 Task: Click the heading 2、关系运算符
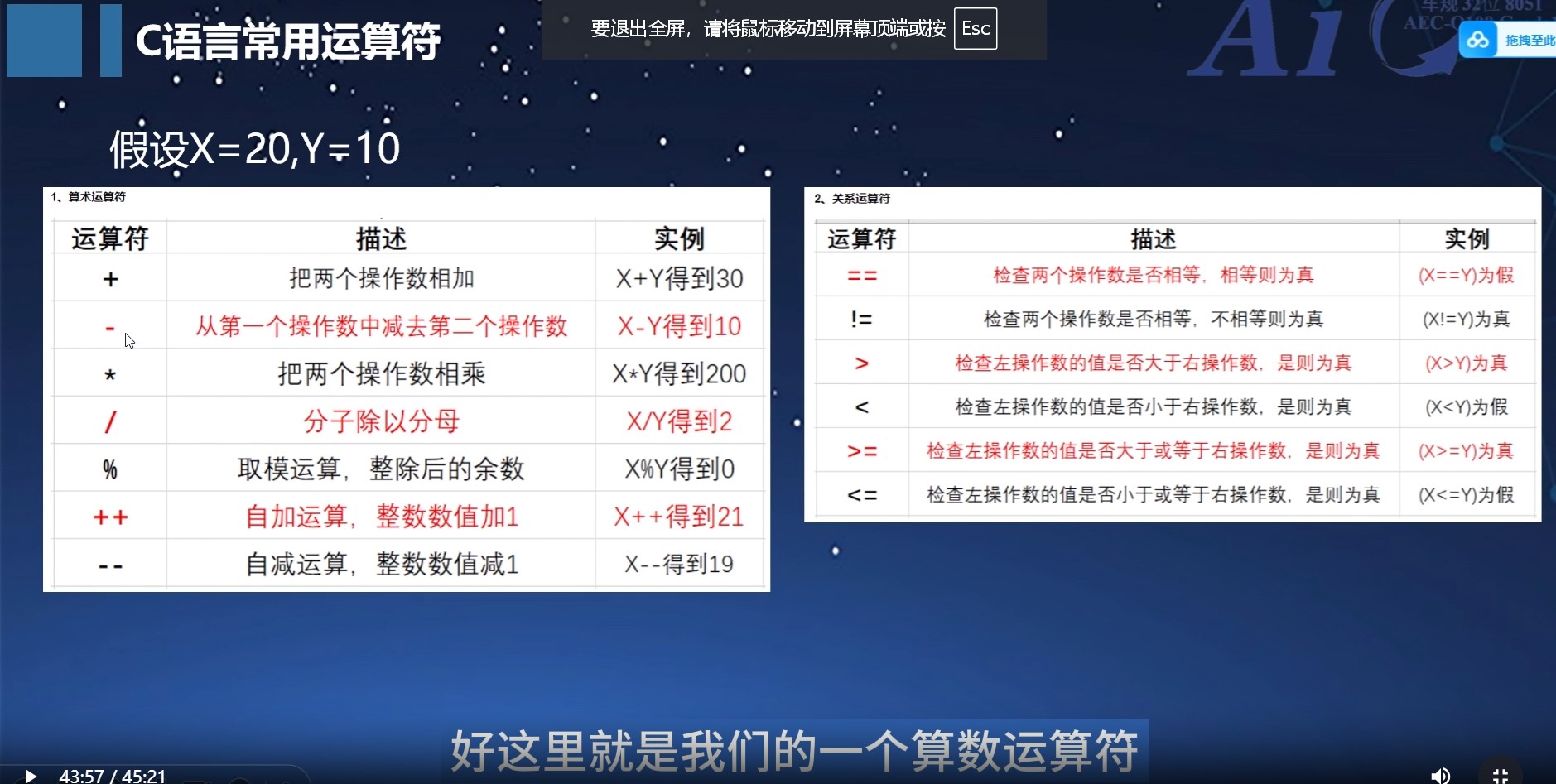[x=851, y=199]
